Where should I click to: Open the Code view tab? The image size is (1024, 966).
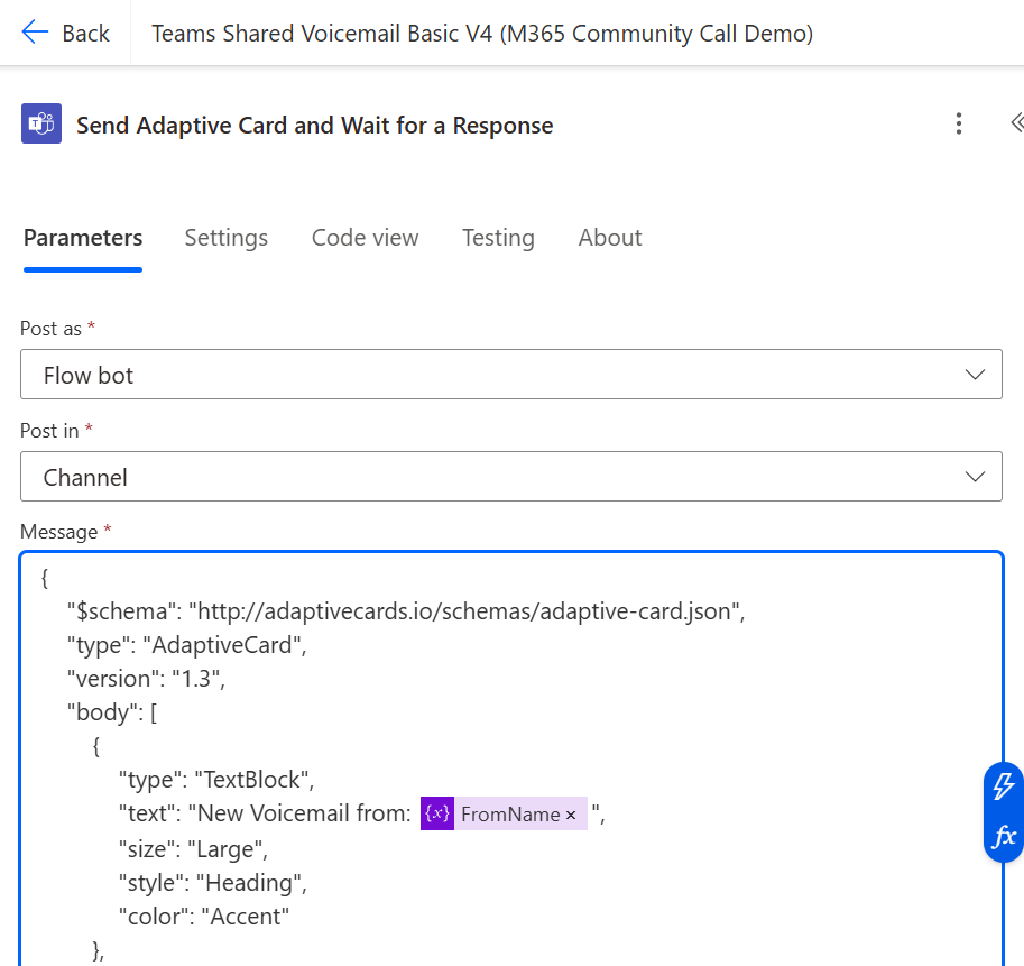364,238
